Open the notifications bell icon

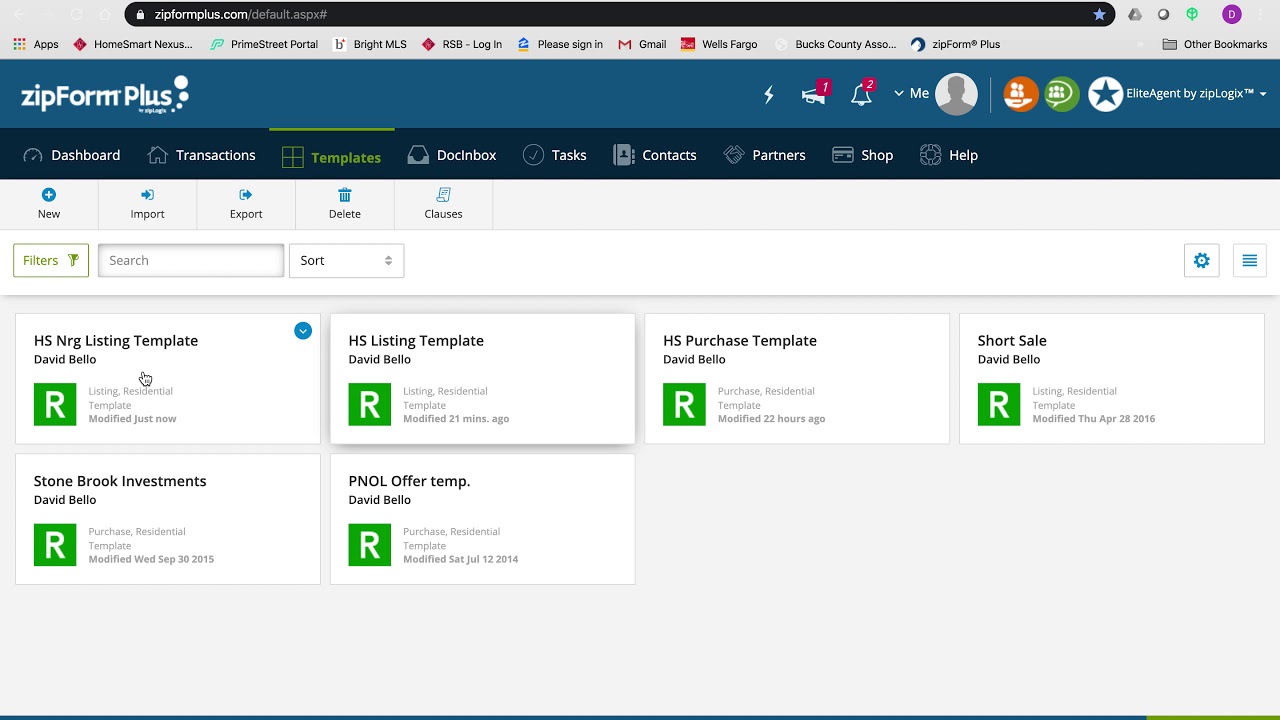click(x=861, y=95)
